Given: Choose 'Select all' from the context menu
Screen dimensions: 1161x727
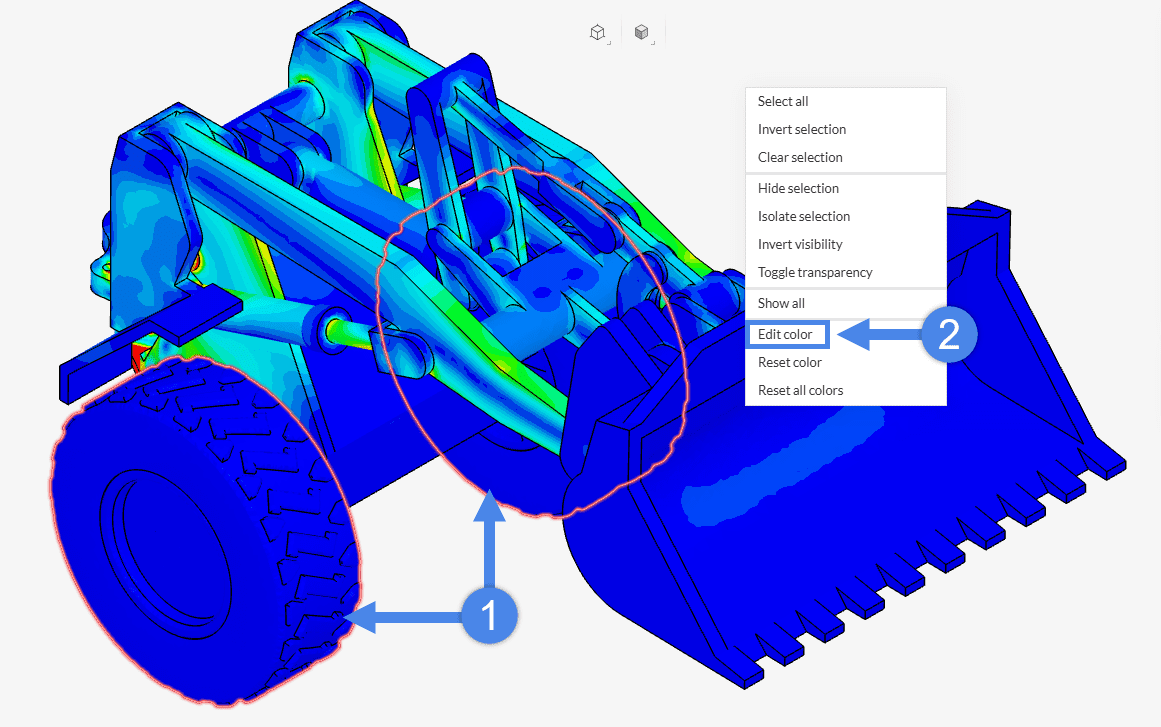Looking at the screenshot, I should point(783,101).
